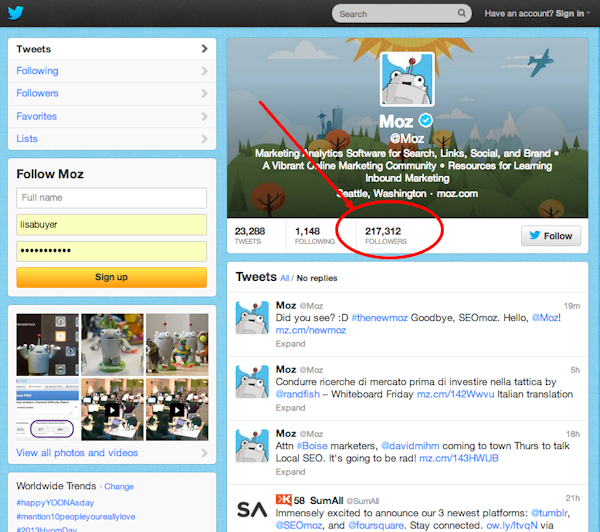
Task: Show All tweets filter
Action: pyautogui.click(x=284, y=278)
